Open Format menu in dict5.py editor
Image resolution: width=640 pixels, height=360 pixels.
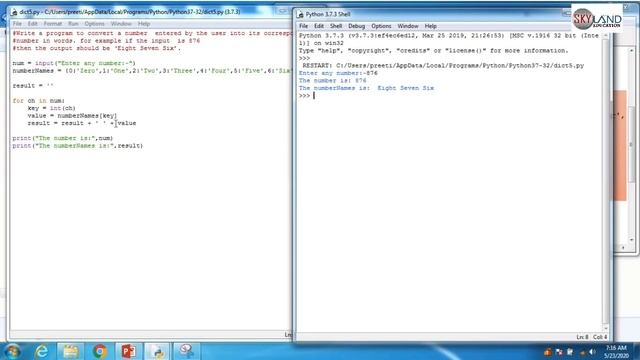click(x=53, y=24)
